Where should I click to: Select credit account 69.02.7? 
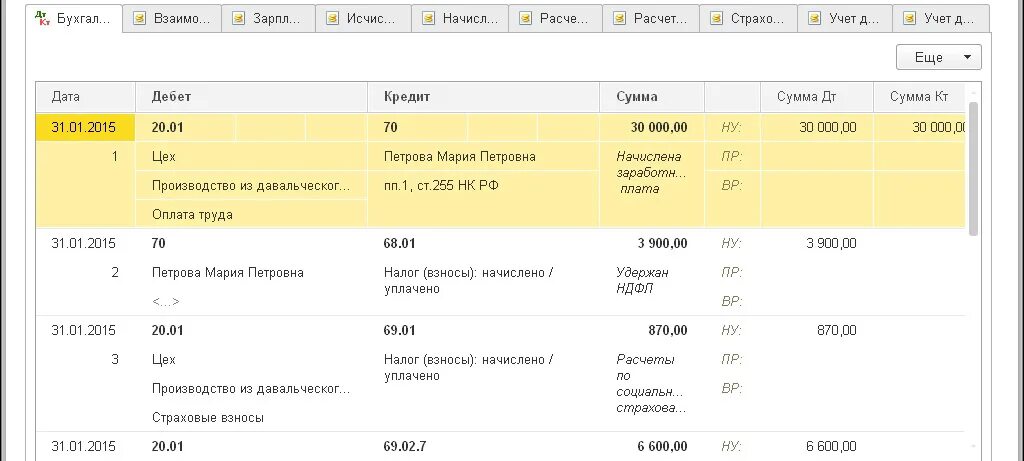click(x=405, y=447)
